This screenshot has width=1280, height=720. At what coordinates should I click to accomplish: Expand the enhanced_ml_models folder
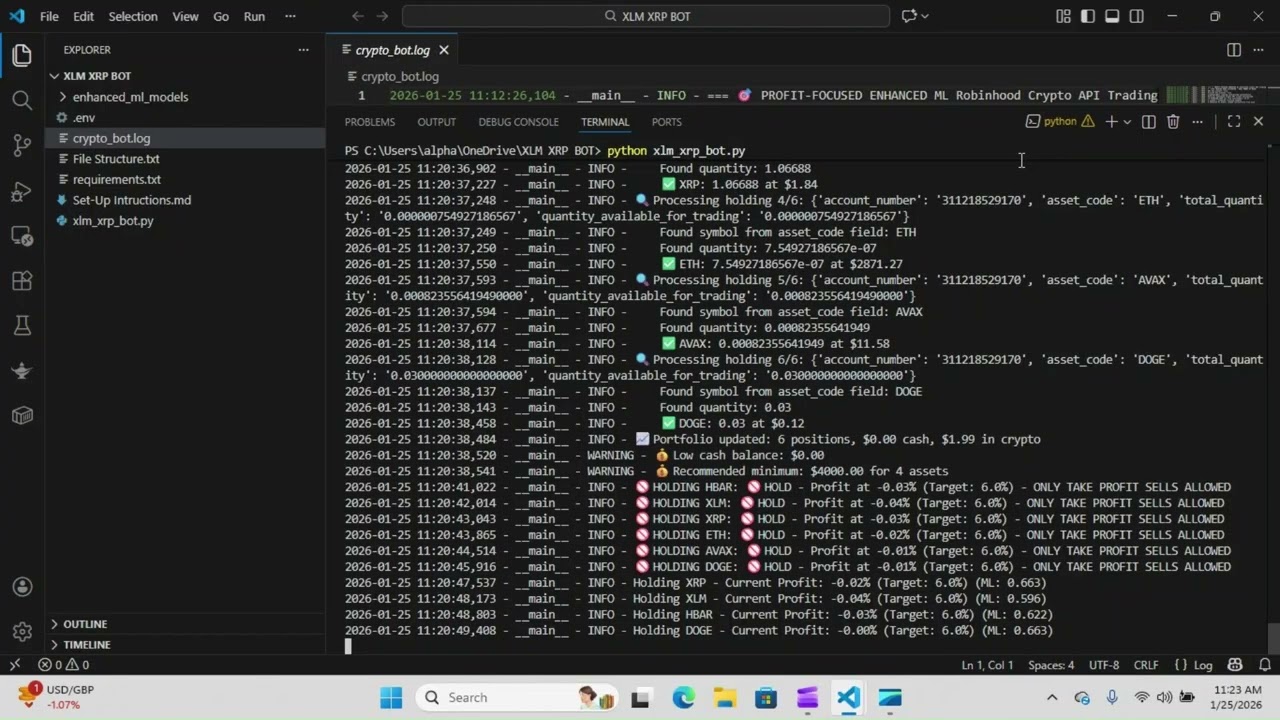tap(186, 97)
